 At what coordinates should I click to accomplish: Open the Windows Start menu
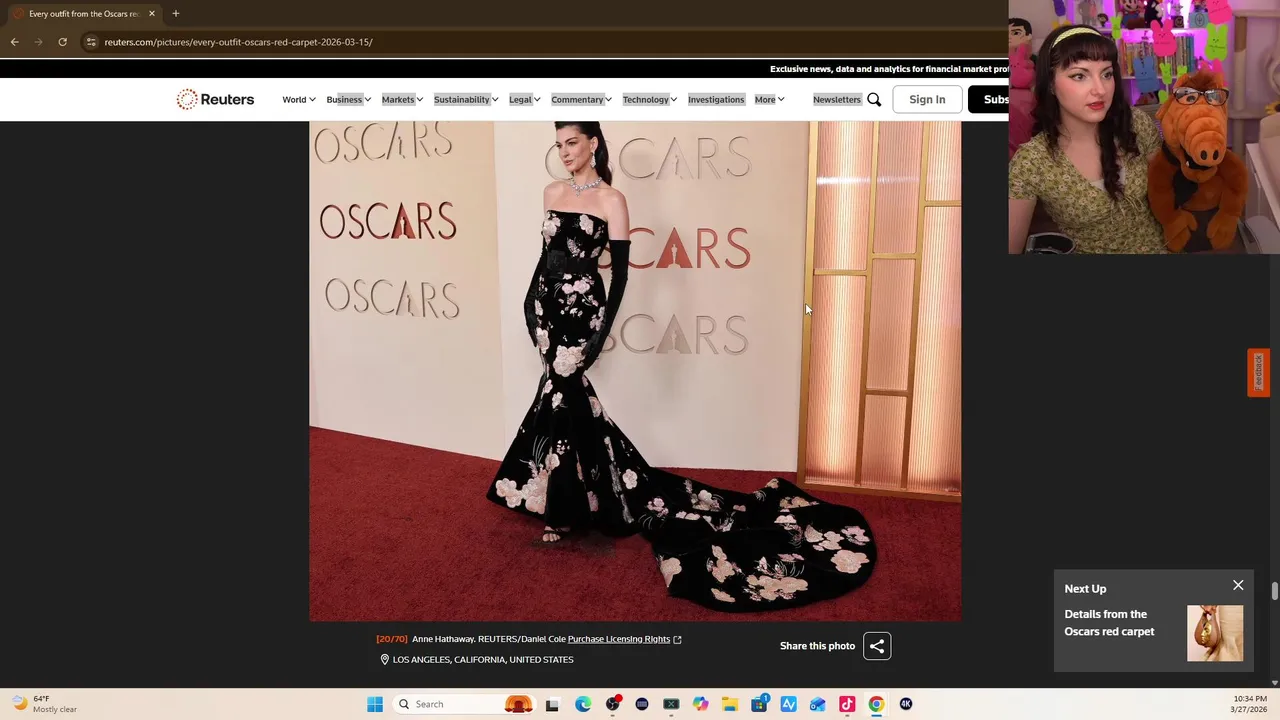click(375, 704)
